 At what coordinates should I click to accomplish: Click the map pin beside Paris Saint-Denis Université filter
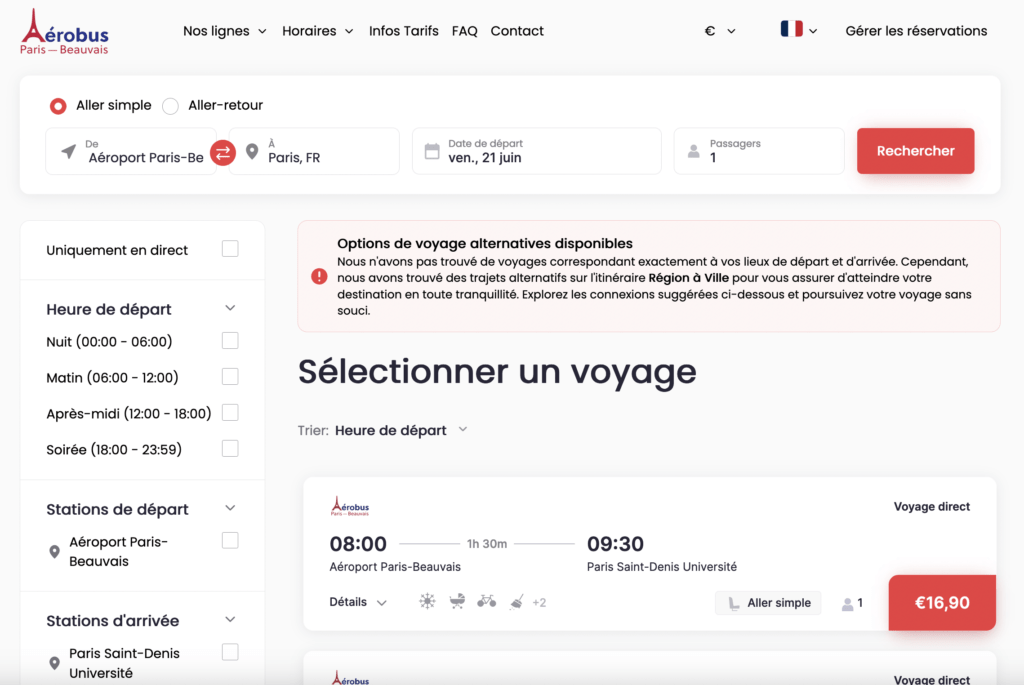[x=55, y=663]
